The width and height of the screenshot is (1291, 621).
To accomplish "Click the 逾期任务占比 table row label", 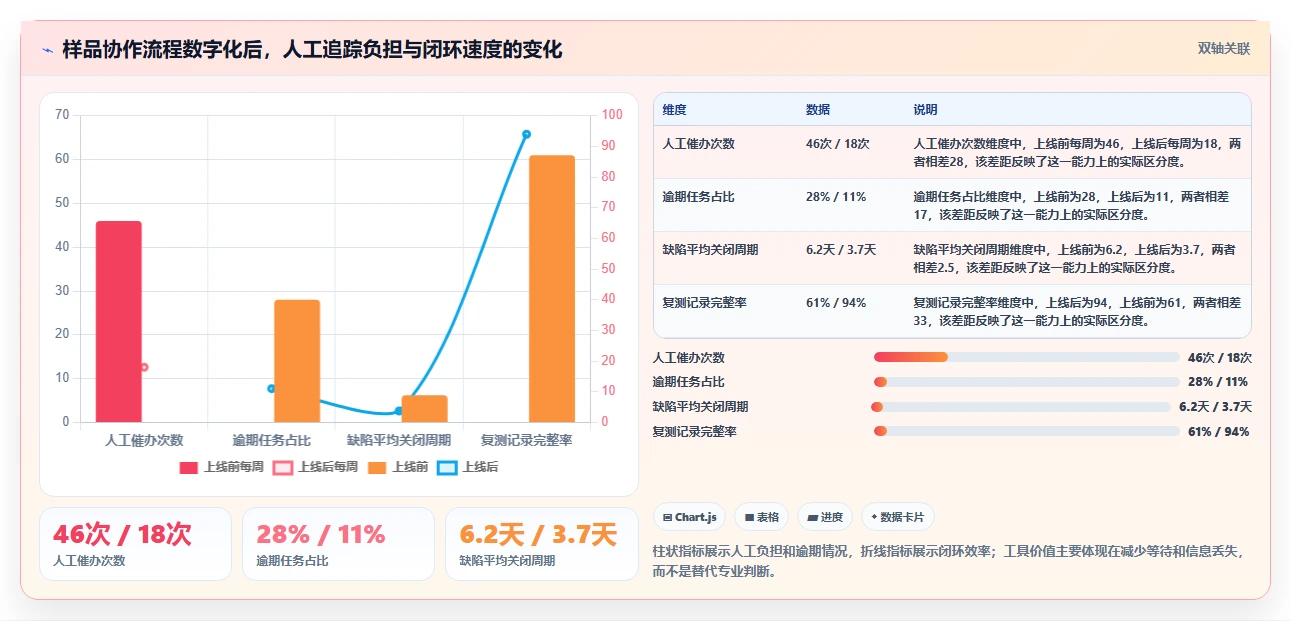I will click(x=698, y=197).
